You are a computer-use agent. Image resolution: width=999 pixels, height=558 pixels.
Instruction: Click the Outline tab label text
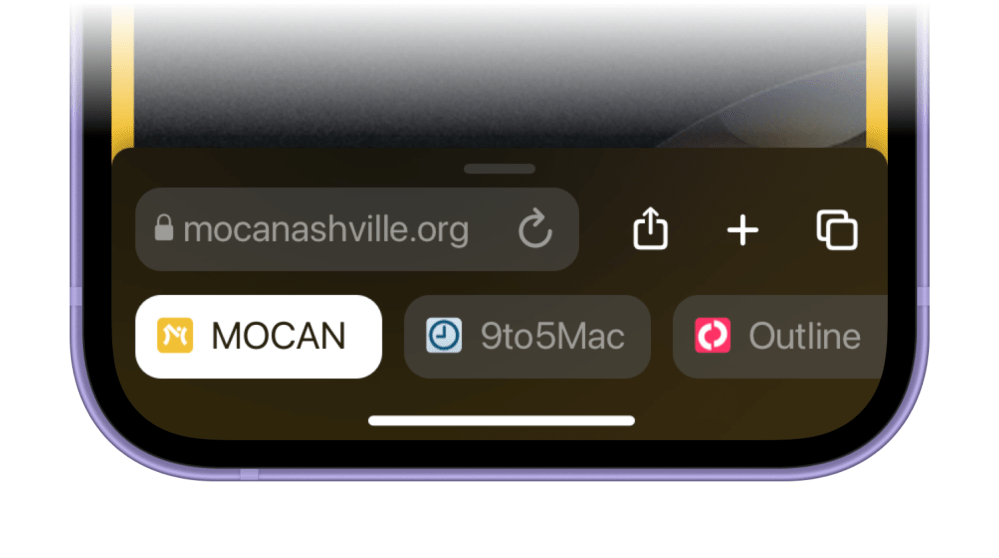pyautogui.click(x=805, y=336)
